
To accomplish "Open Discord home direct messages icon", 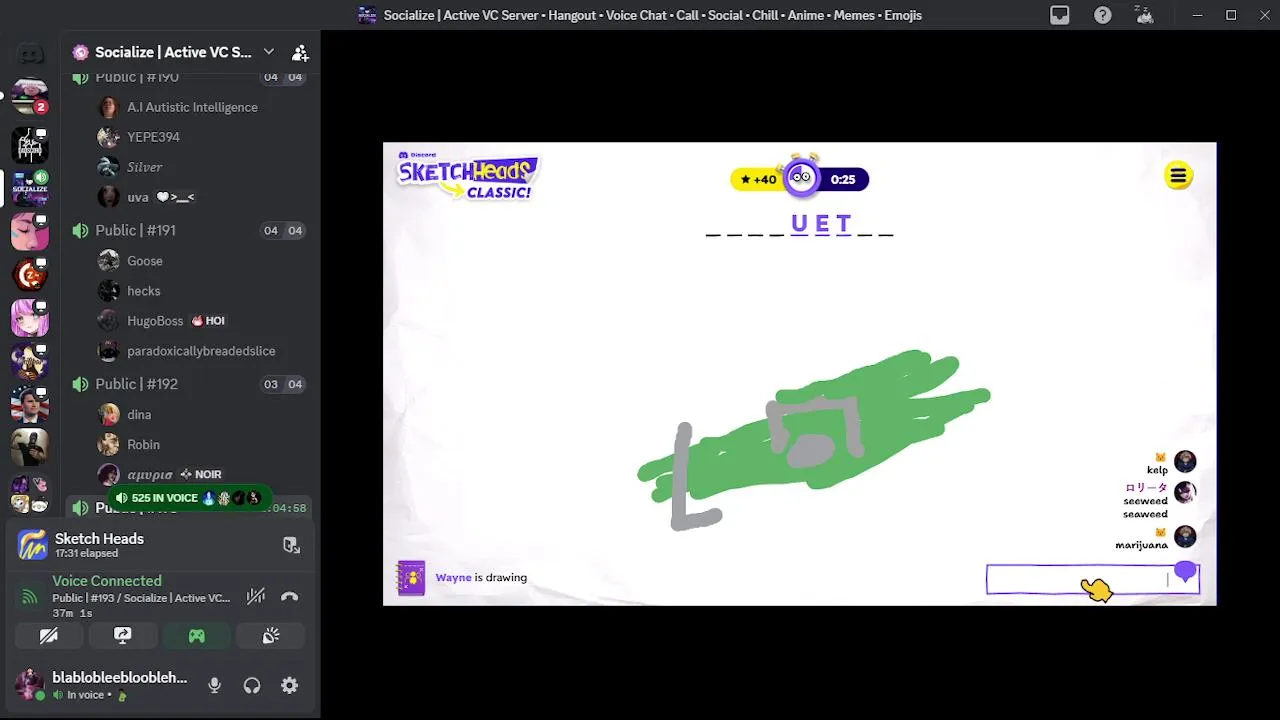I will [x=30, y=53].
